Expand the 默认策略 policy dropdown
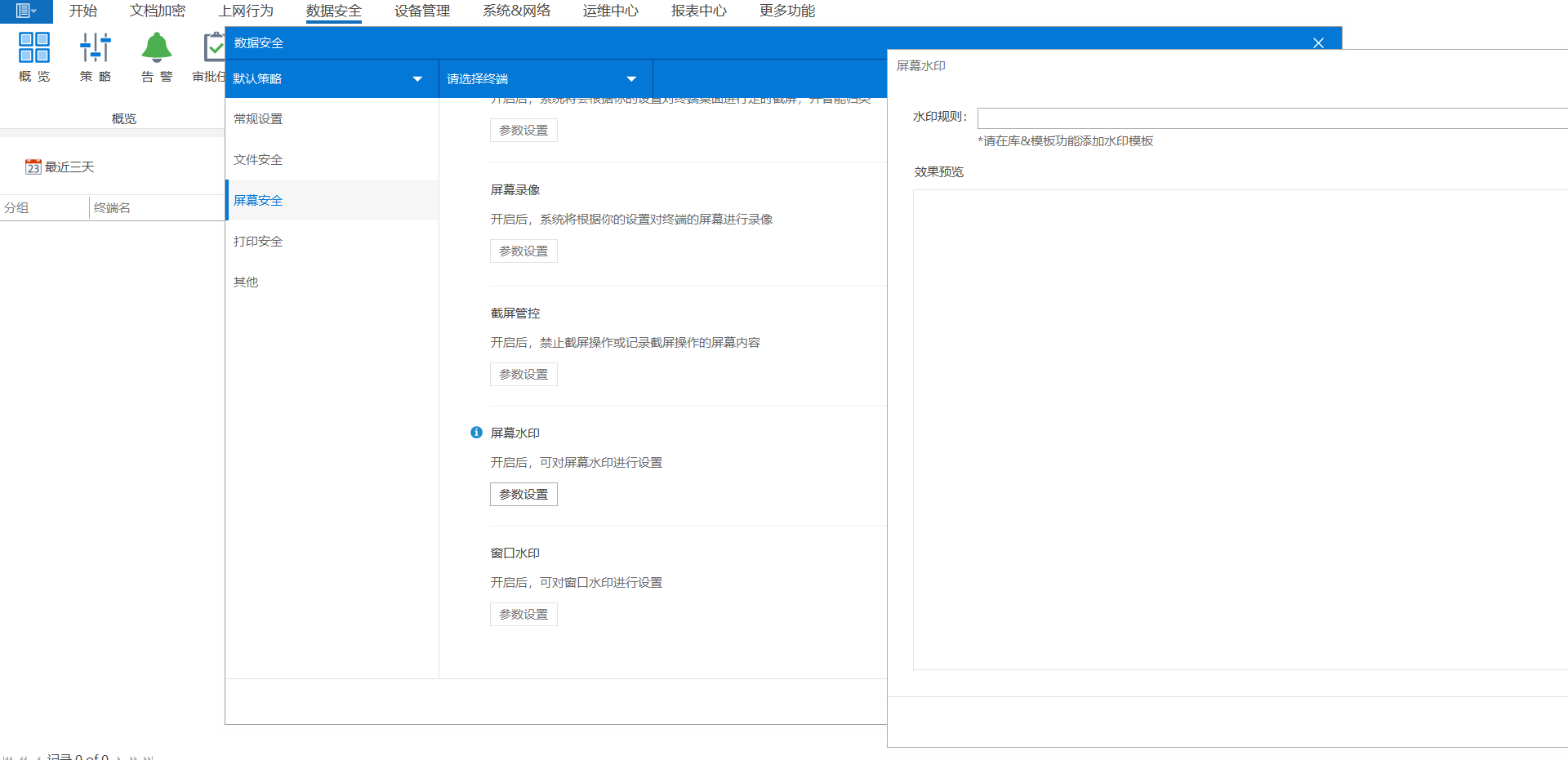Image resolution: width=1568 pixels, height=760 pixels. (417, 79)
